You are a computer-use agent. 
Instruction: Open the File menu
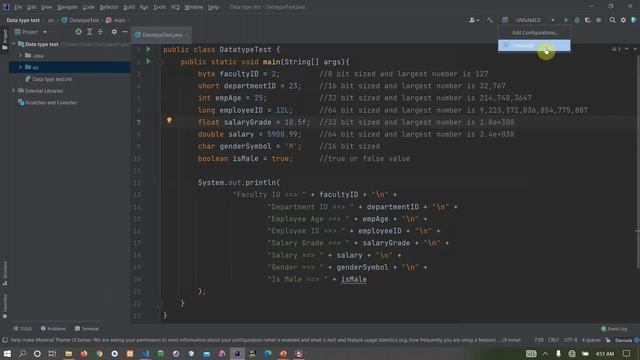click(x=18, y=7)
